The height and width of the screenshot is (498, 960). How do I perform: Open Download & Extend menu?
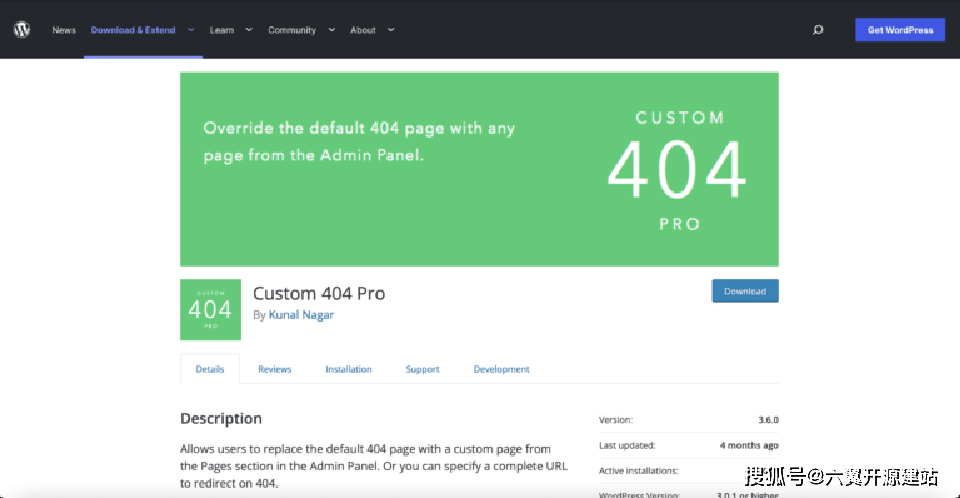pos(133,30)
